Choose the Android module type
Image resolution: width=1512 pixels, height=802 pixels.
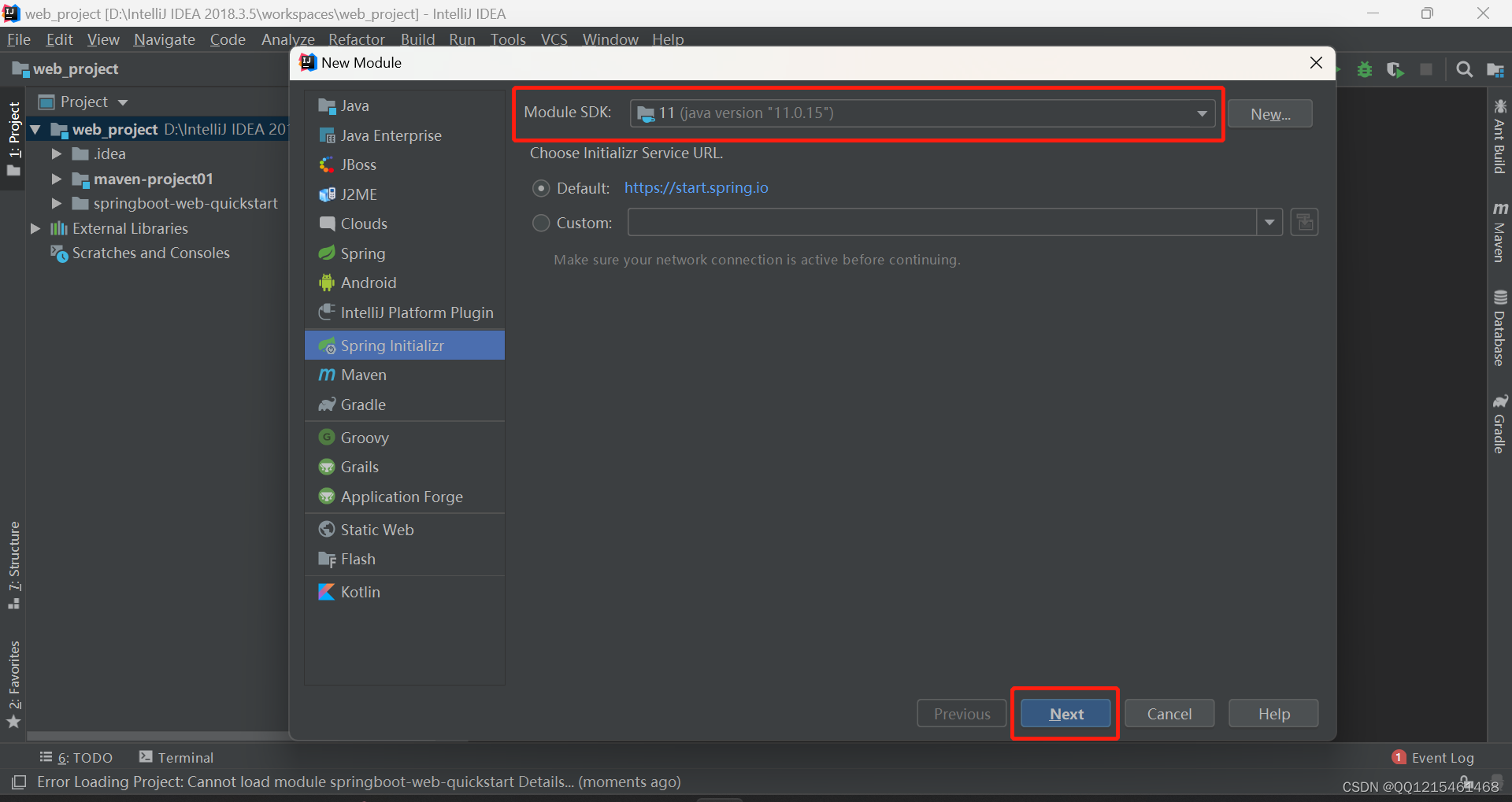(404, 283)
